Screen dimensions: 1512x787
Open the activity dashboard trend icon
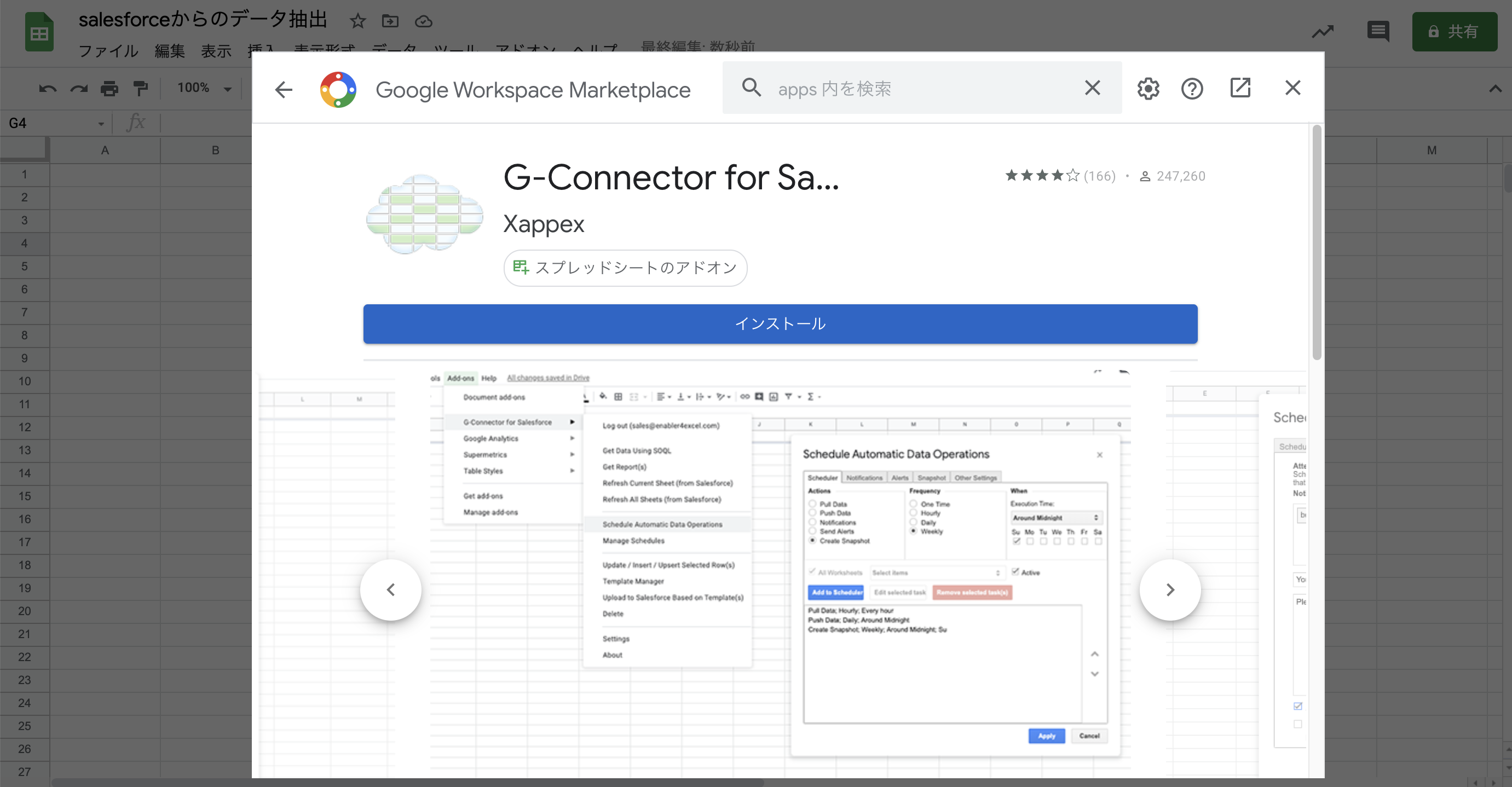[x=1323, y=31]
